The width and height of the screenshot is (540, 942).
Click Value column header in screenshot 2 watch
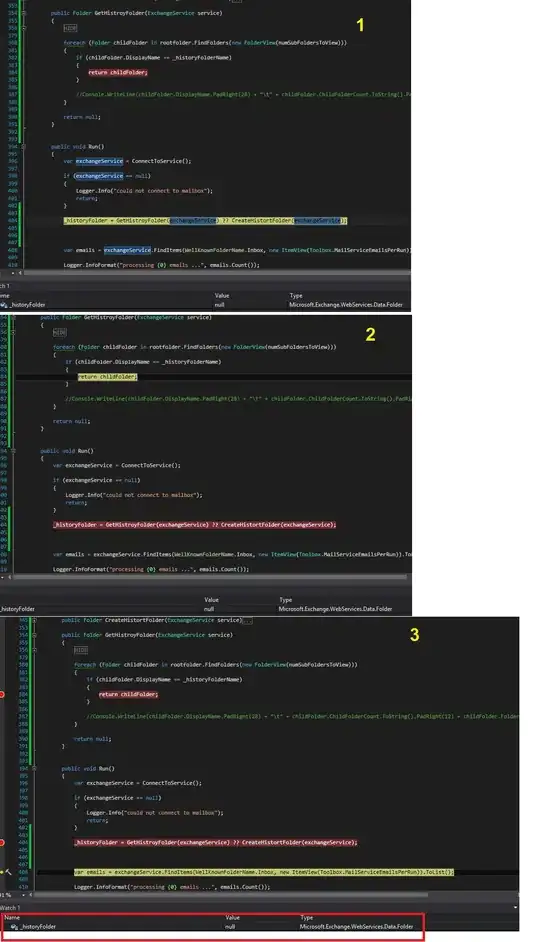(211, 600)
